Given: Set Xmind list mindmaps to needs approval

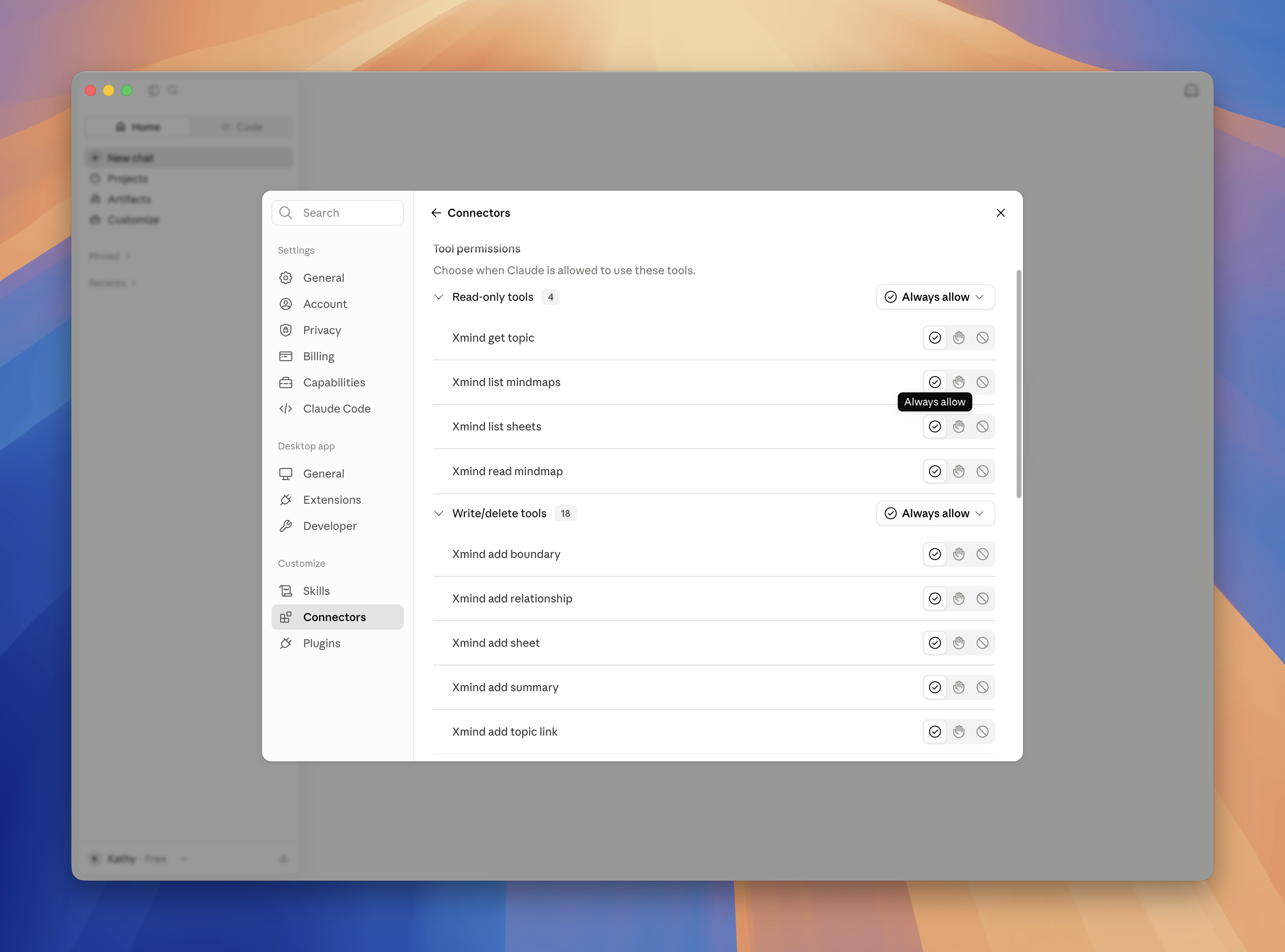Looking at the screenshot, I should pos(958,382).
